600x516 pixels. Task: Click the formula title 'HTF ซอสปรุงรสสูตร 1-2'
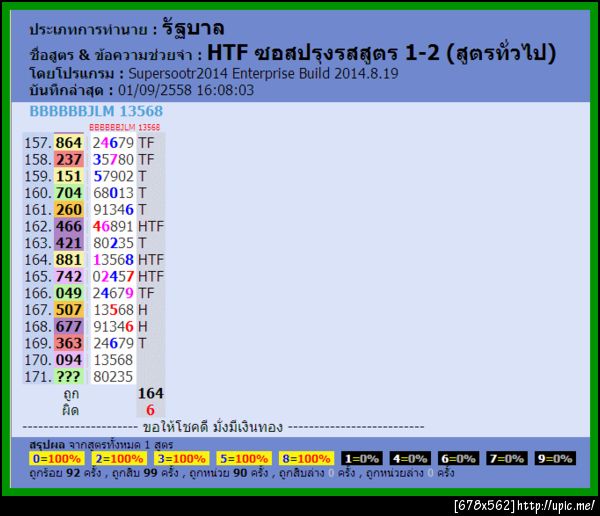pyautogui.click(x=323, y=53)
